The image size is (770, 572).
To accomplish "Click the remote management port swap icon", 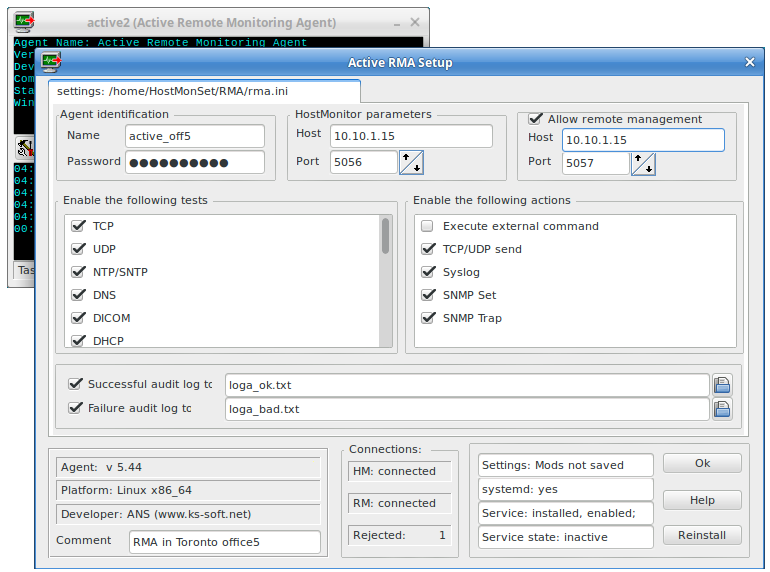I will [643, 163].
